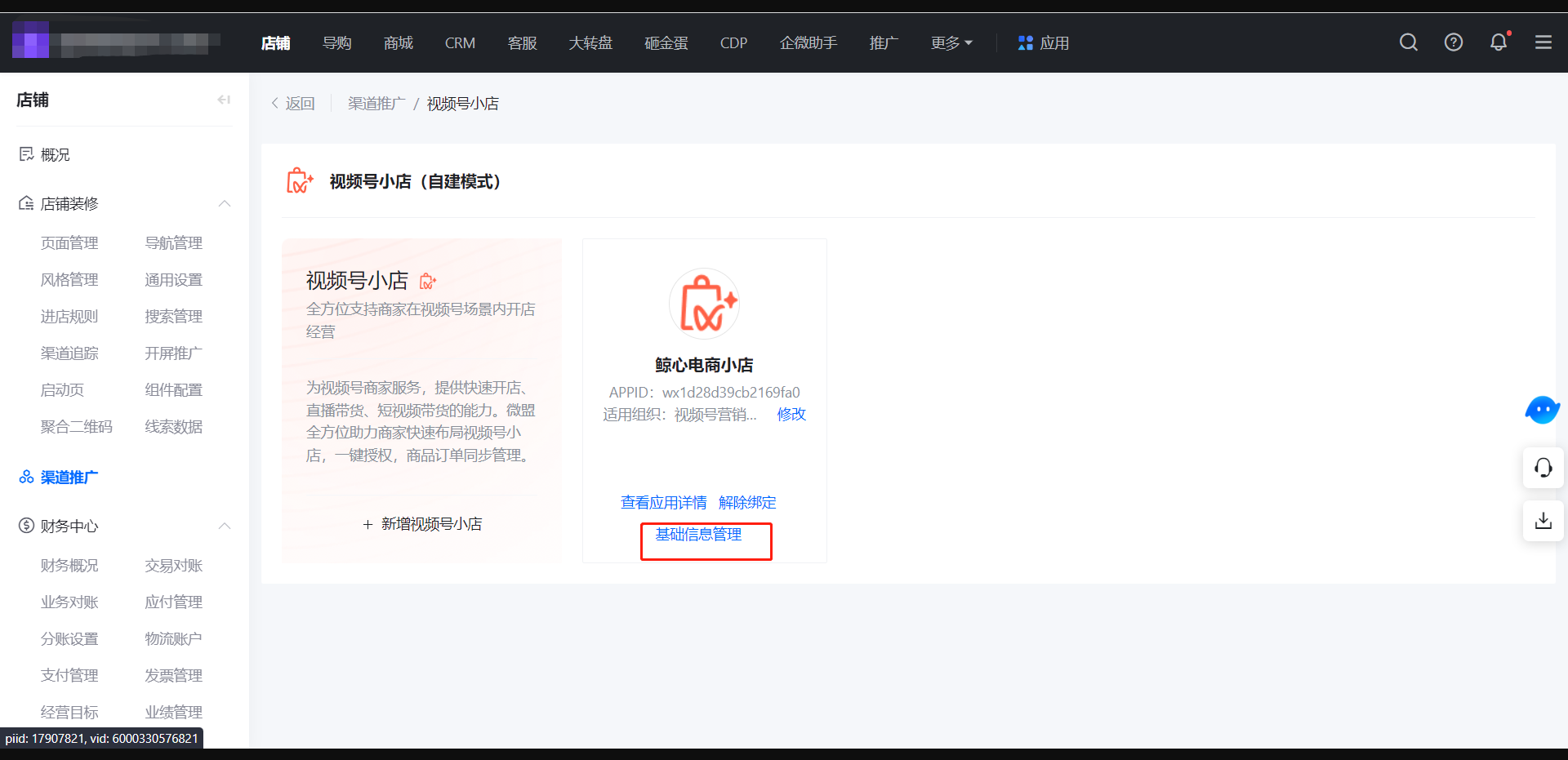Click the APPID wx1d28d39cb2169fa0 text

(x=705, y=392)
